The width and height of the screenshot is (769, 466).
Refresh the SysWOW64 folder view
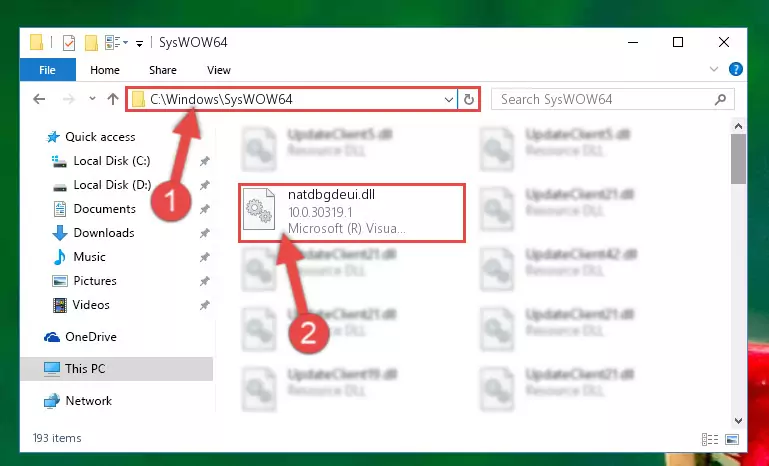tap(469, 100)
